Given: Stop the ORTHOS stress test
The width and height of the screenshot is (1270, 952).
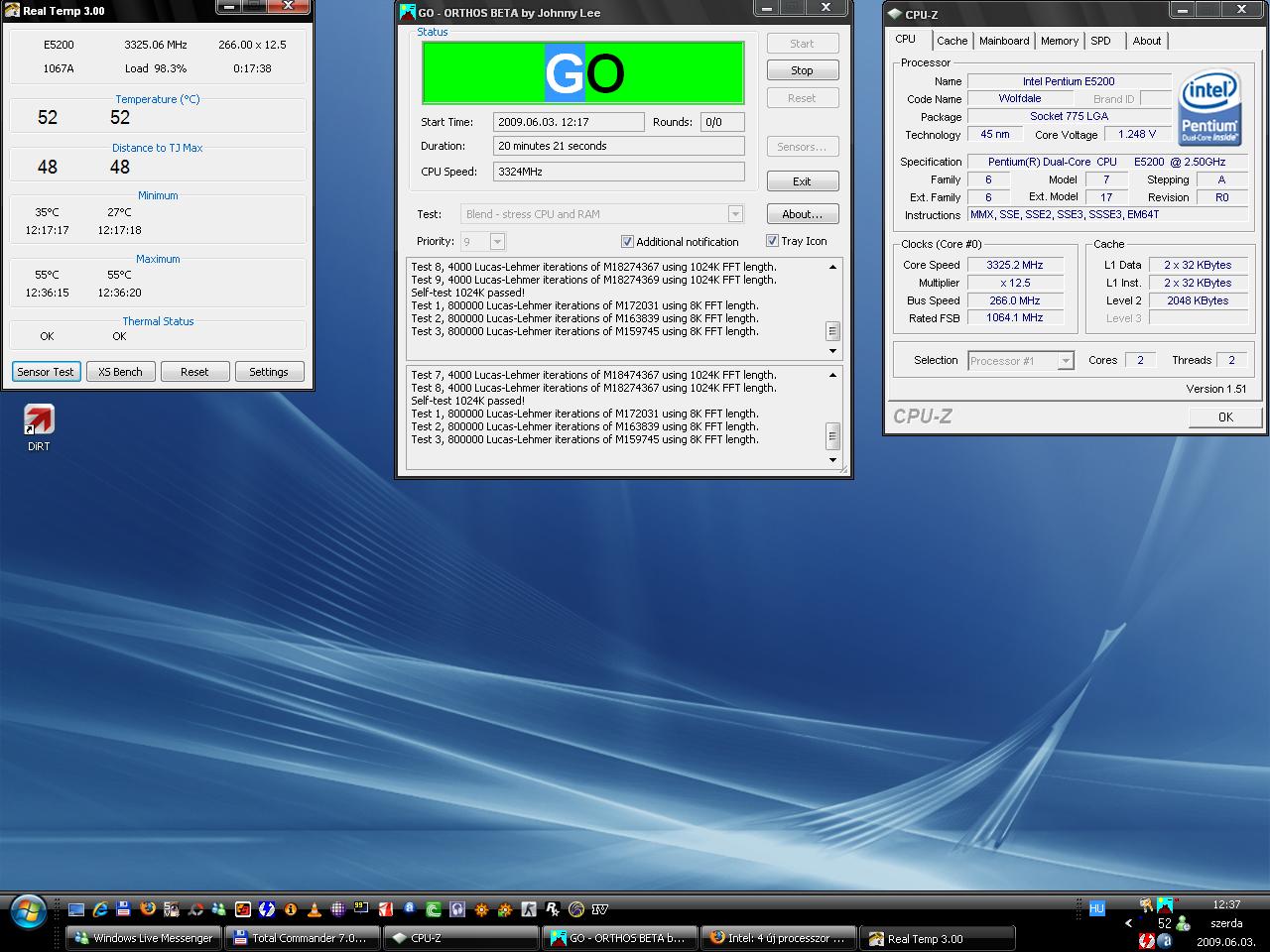Looking at the screenshot, I should 802,70.
